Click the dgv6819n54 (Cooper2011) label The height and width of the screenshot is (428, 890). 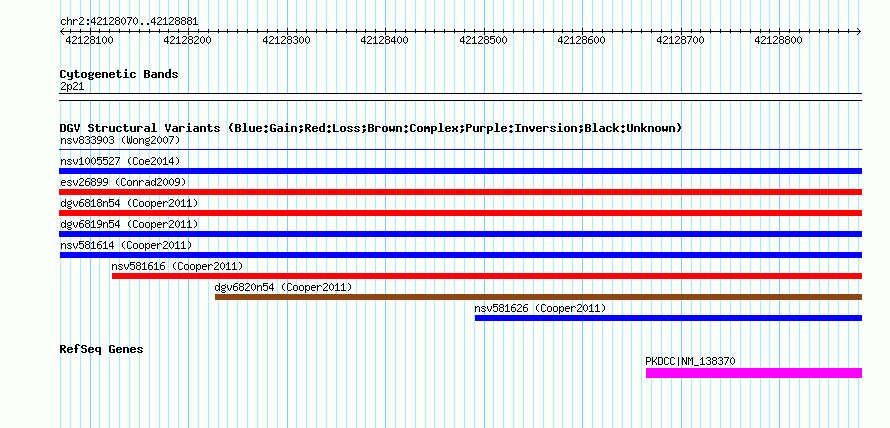(x=129, y=224)
